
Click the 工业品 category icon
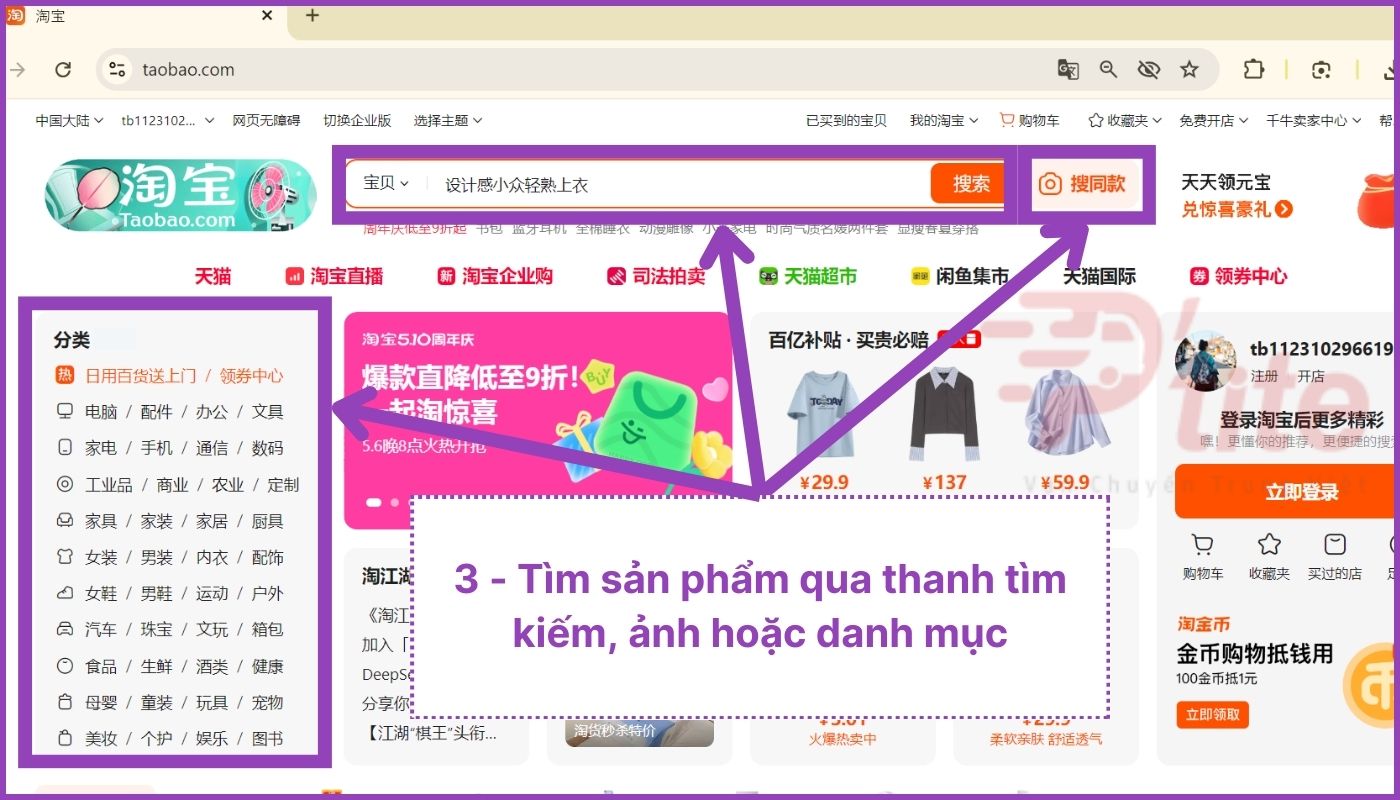65,484
